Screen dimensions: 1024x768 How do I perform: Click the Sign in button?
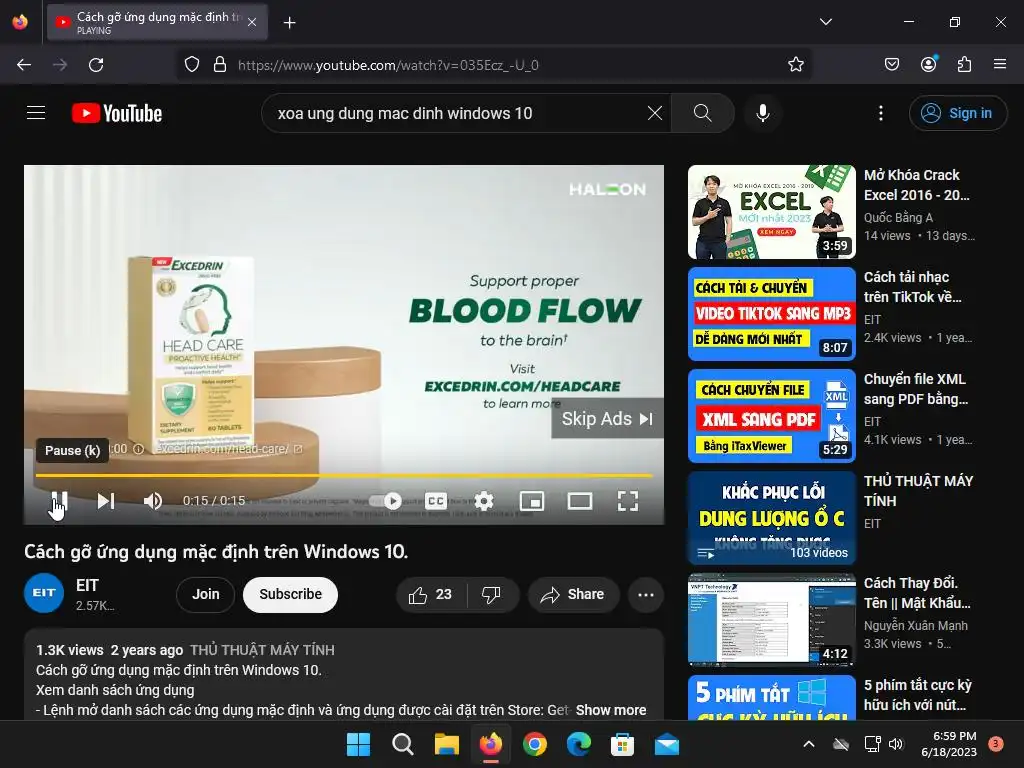(958, 113)
